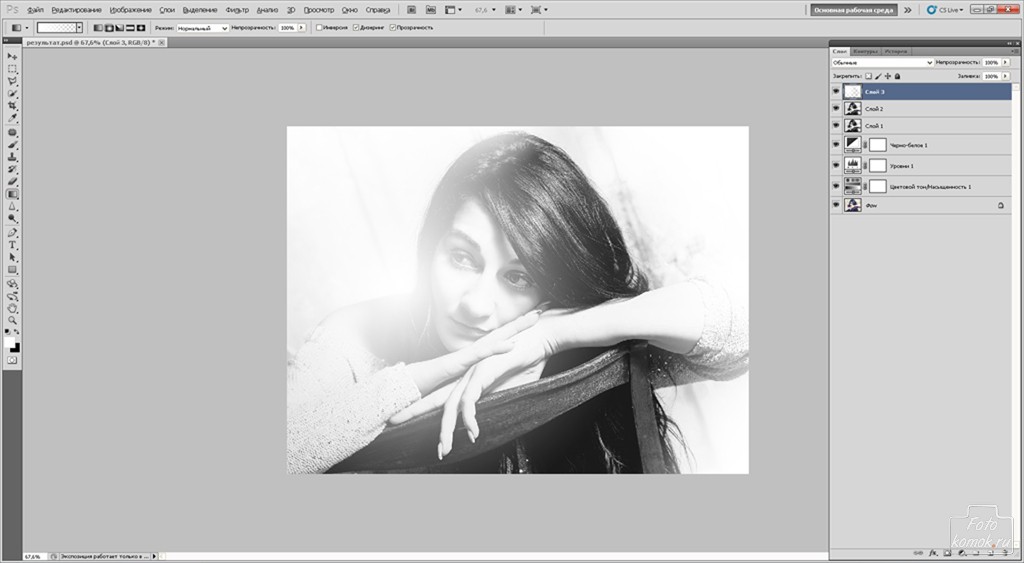Select the History Brush tool

[x=12, y=169]
